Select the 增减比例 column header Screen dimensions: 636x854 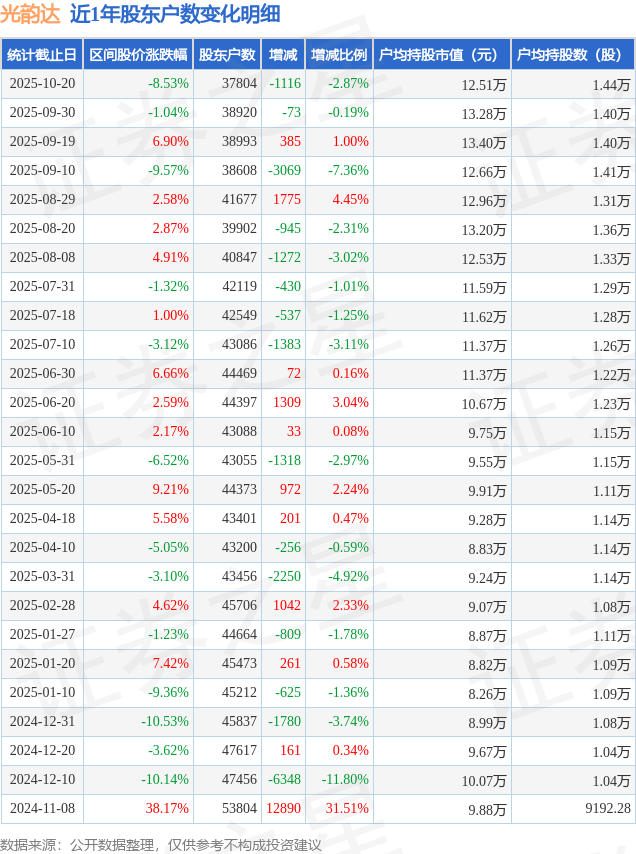[x=338, y=55]
